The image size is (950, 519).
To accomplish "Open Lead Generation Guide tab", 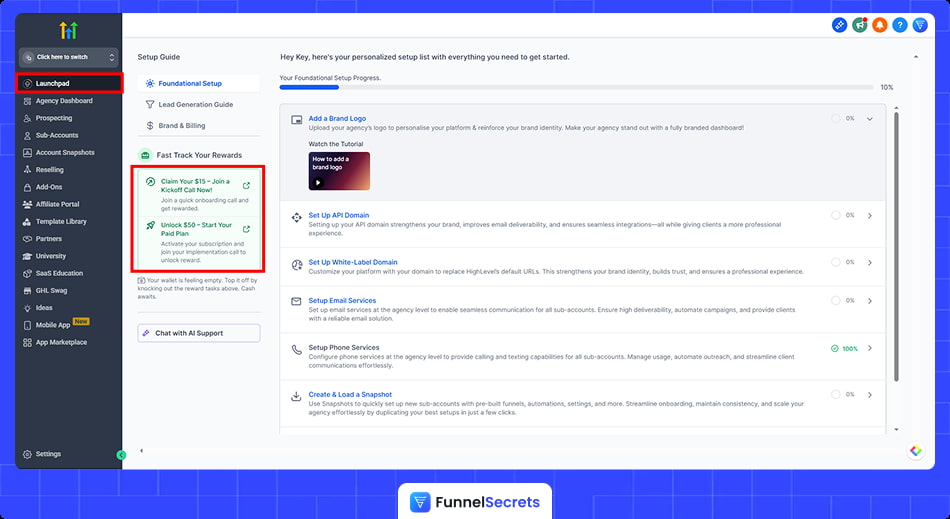I will click(x=198, y=105).
